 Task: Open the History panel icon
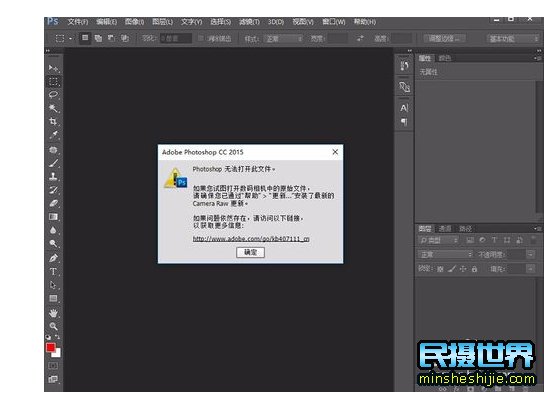pyautogui.click(x=404, y=66)
